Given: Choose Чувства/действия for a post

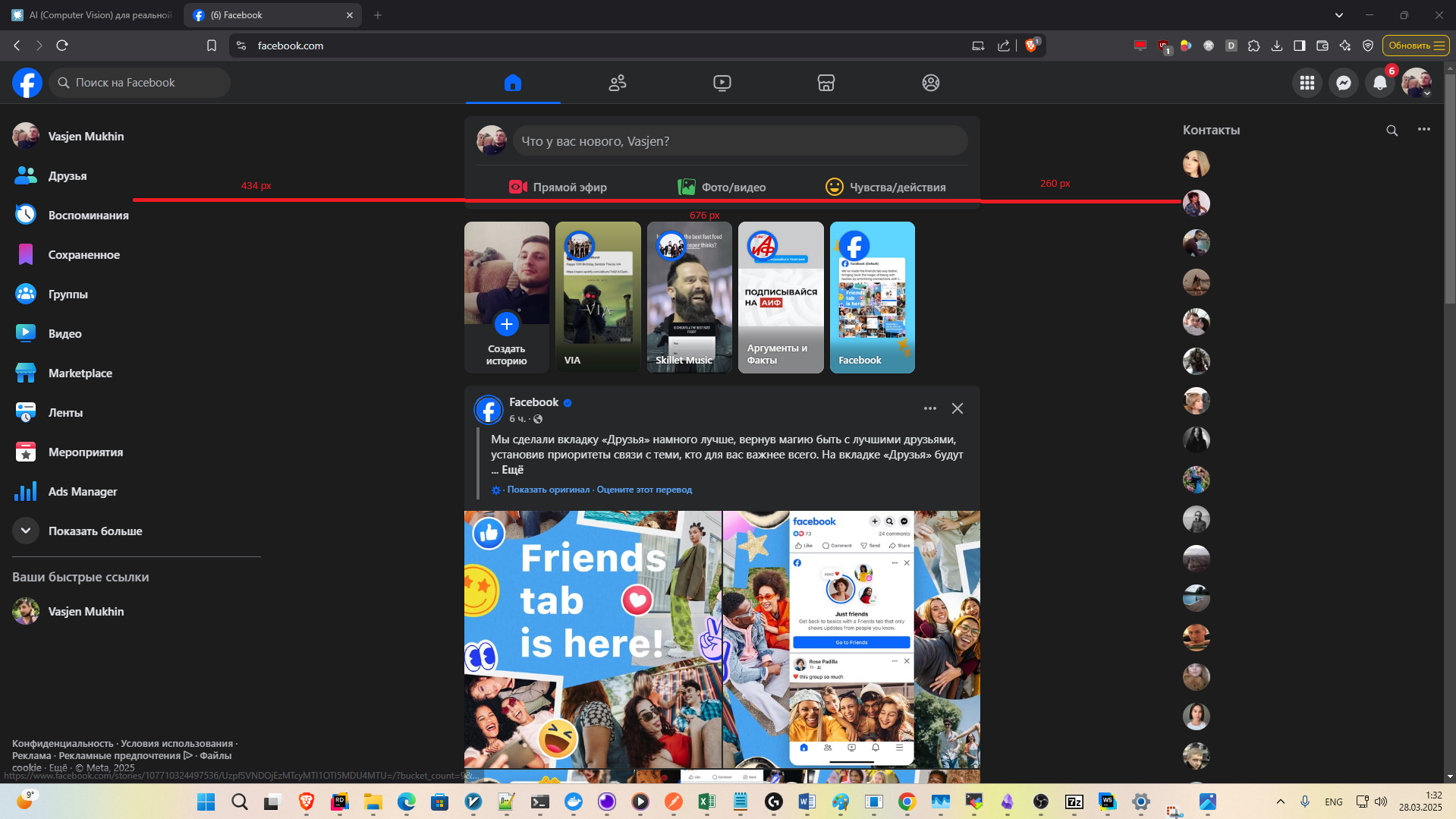Looking at the screenshot, I should pos(885,187).
